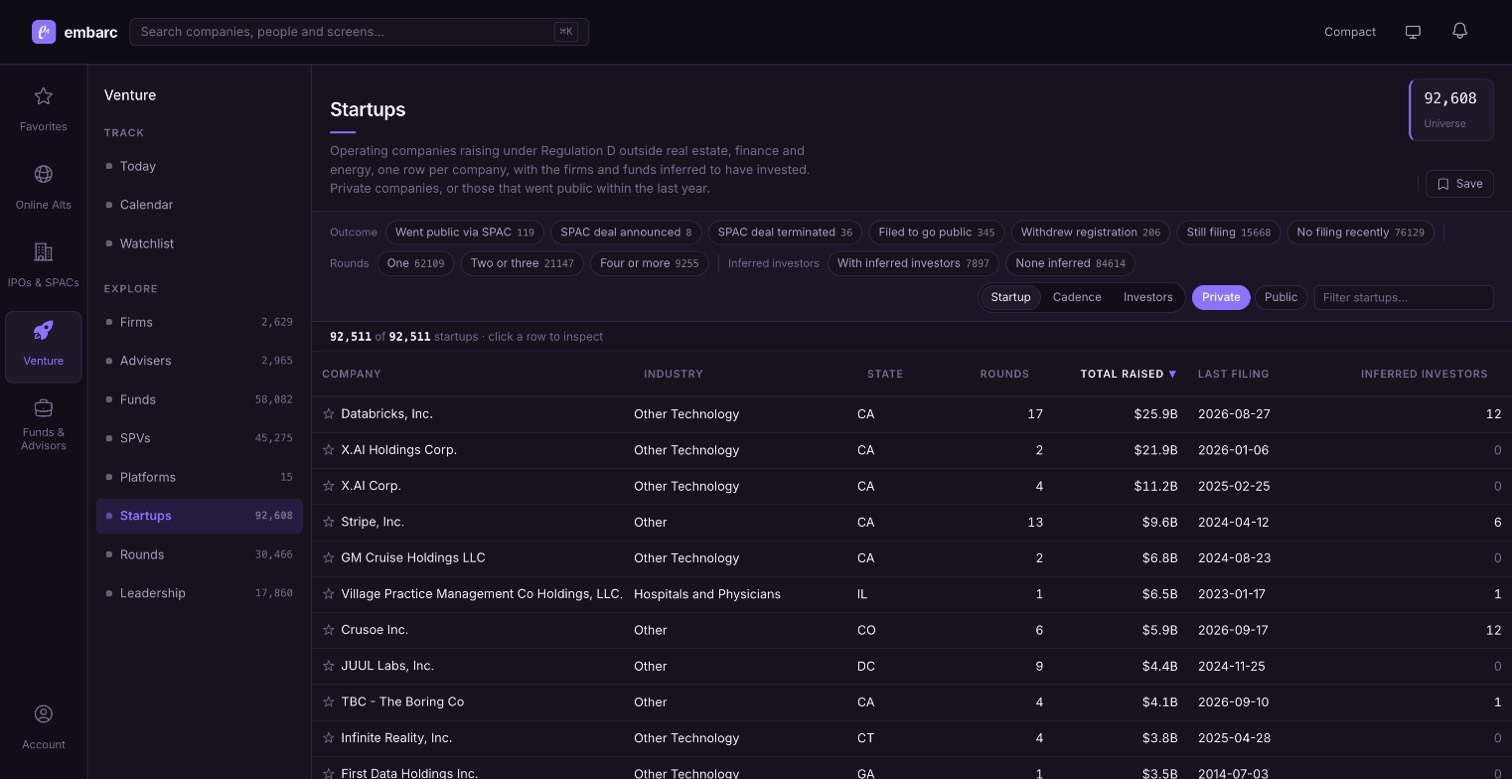Select the Still filing outcome chip
Viewport: 1512px width, 779px height.
tap(1228, 232)
